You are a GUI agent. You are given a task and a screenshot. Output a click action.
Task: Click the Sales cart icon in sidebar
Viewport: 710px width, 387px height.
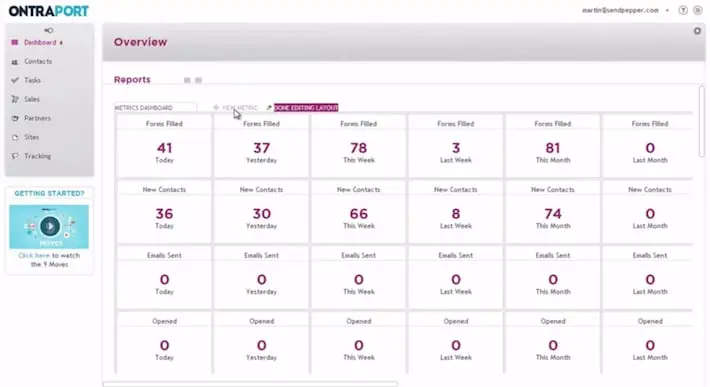point(14,99)
